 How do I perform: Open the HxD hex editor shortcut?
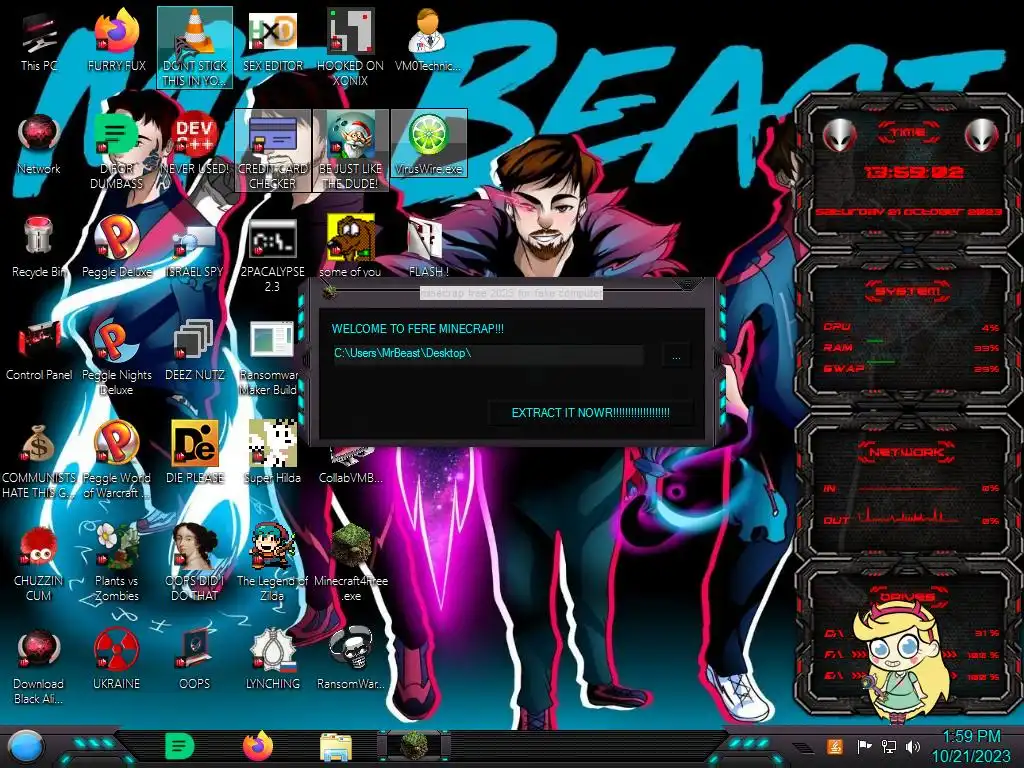coord(272,39)
